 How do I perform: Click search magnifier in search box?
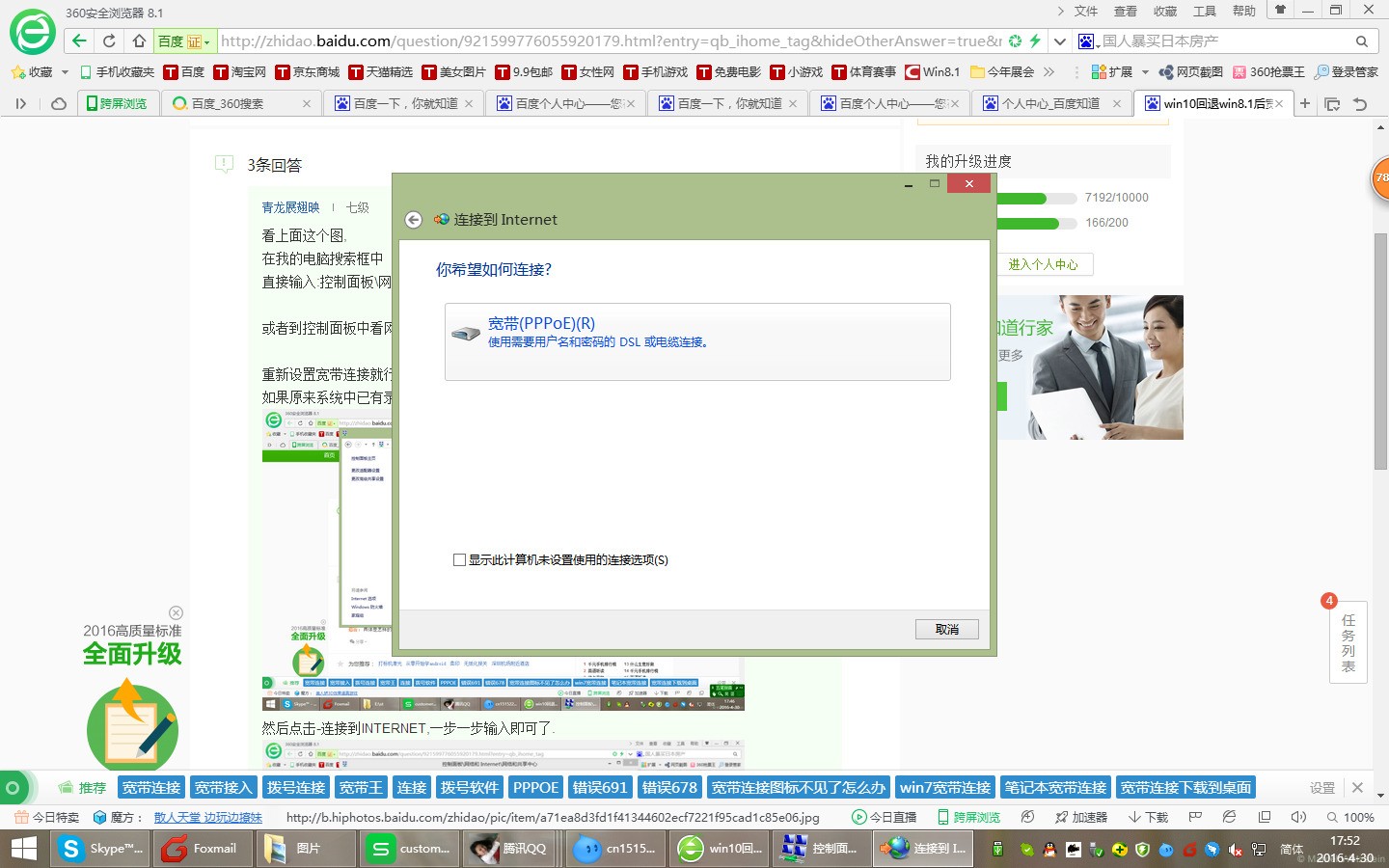coord(1362,41)
